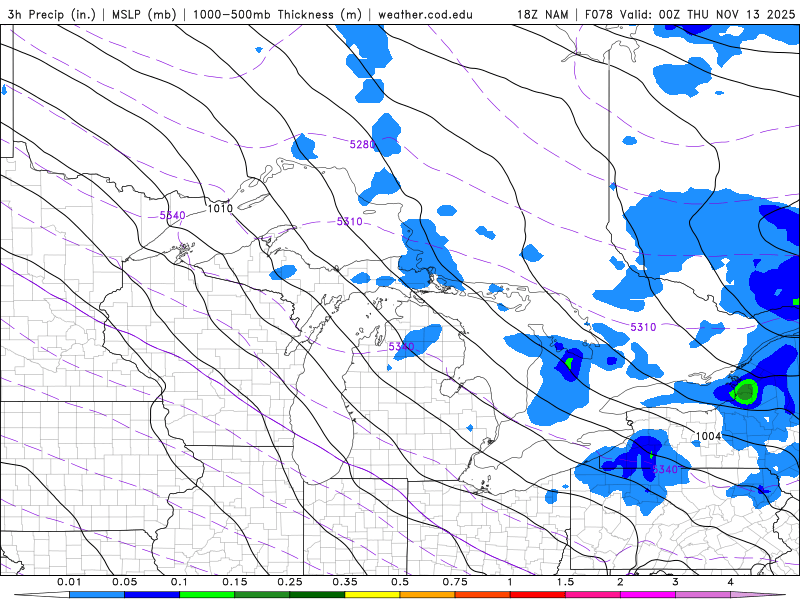
Task: Click the "0.5" legend value
Action: point(400,582)
